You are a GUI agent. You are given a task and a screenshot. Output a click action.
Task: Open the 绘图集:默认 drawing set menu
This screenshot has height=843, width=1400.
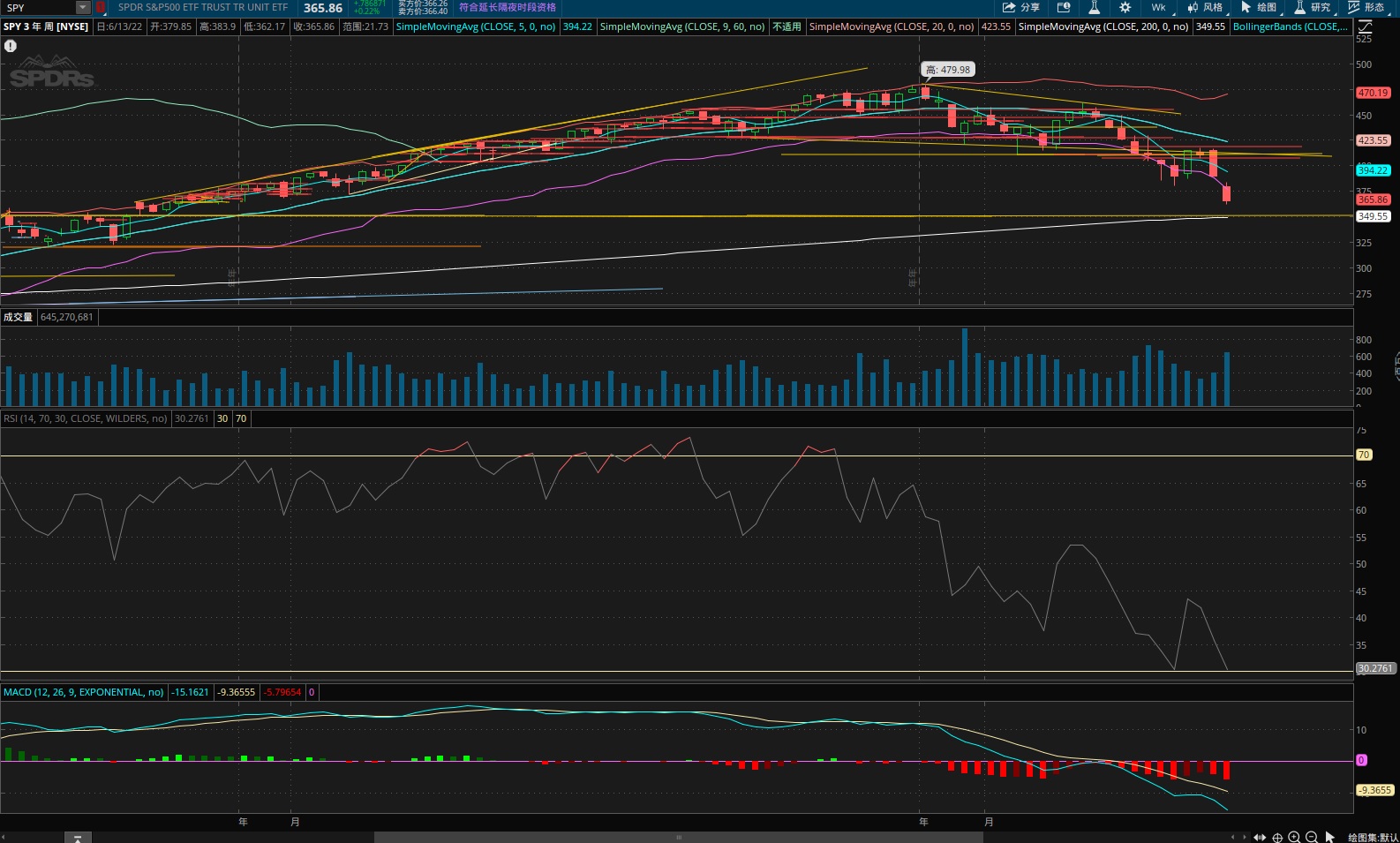1373,837
